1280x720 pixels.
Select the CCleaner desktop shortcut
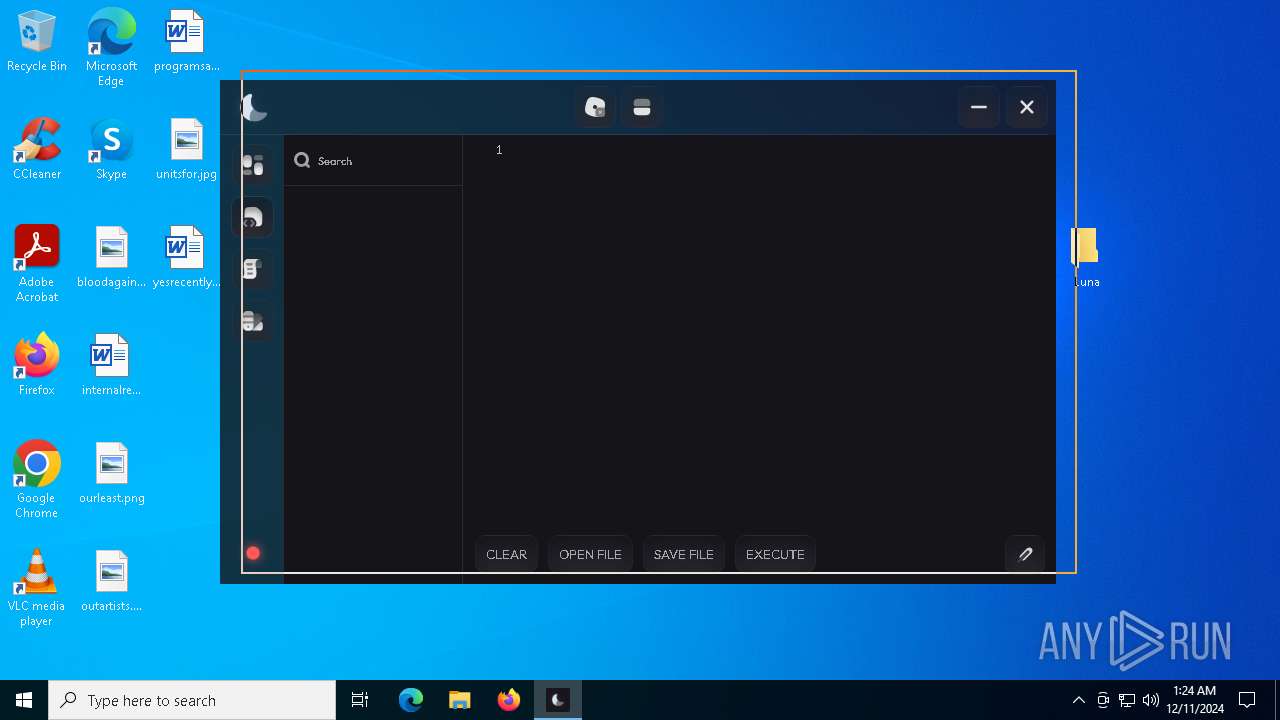(x=37, y=149)
